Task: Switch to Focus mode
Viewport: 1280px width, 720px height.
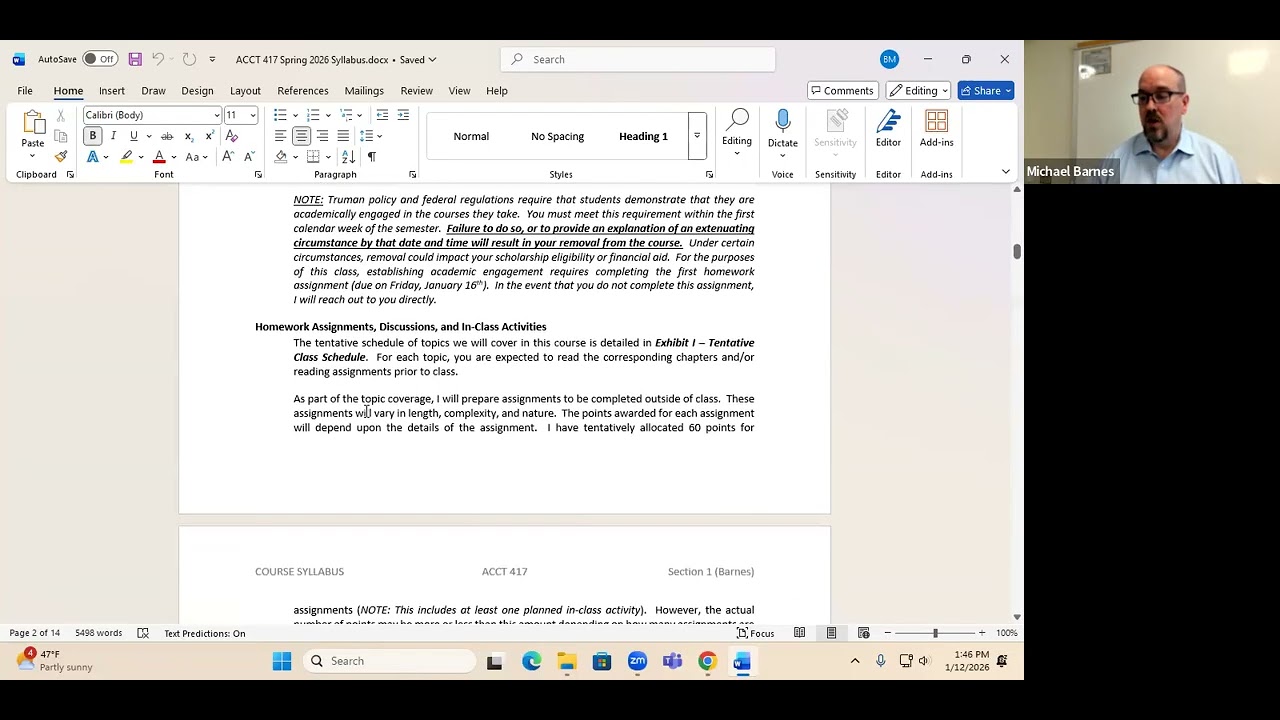Action: (756, 633)
